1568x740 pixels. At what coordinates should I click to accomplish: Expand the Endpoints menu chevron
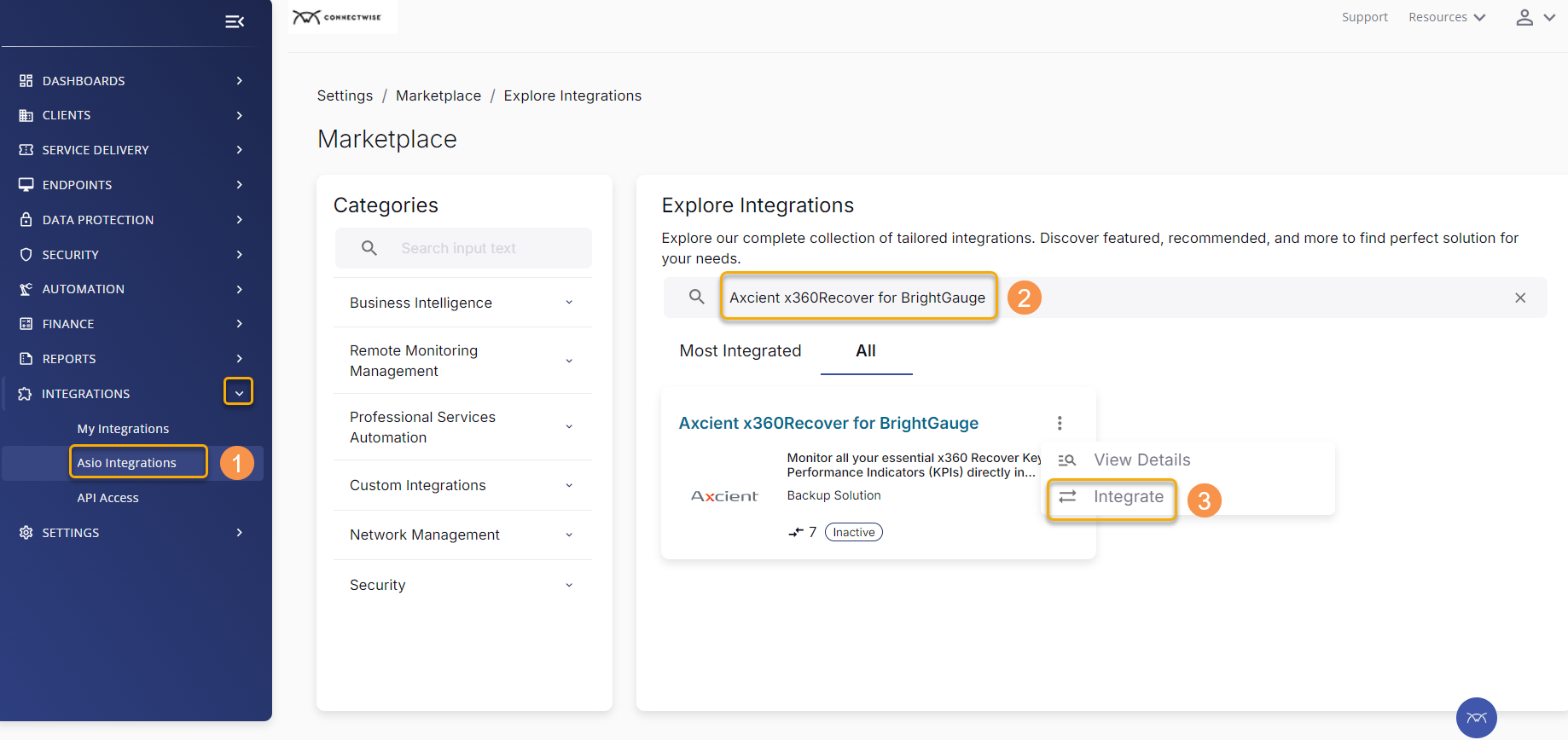[240, 184]
